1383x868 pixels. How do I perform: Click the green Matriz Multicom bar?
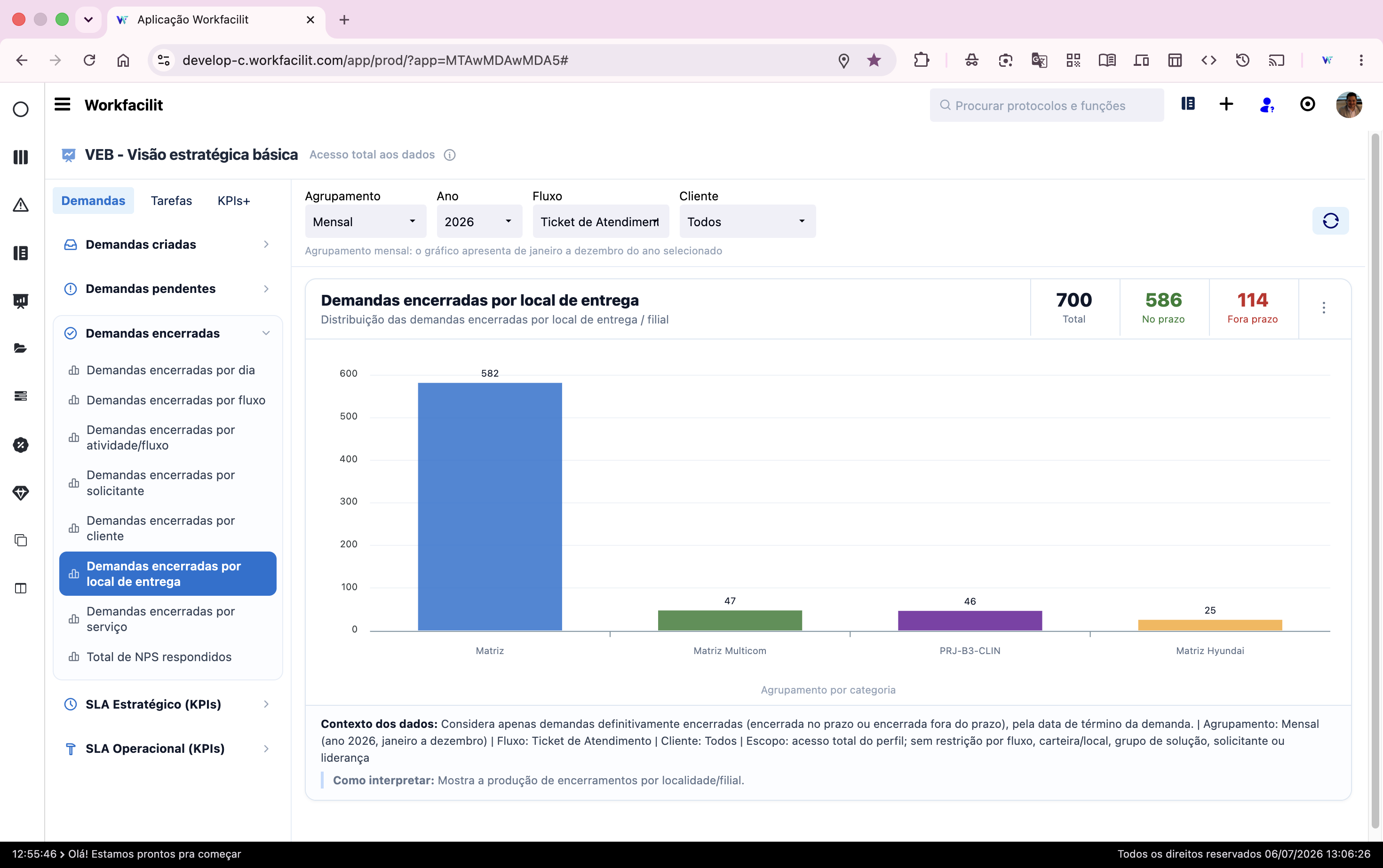click(x=730, y=621)
